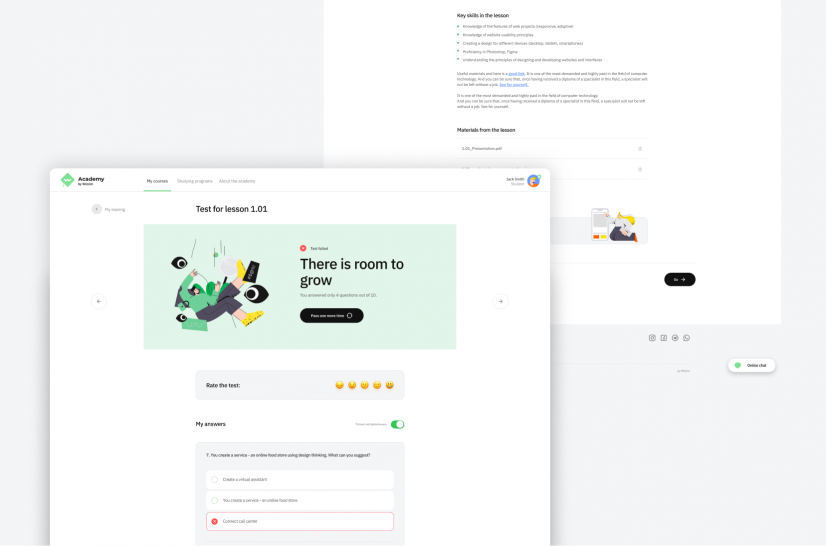The width and height of the screenshot is (826, 546).
Task: Open the Instagram social icon
Action: (652, 338)
